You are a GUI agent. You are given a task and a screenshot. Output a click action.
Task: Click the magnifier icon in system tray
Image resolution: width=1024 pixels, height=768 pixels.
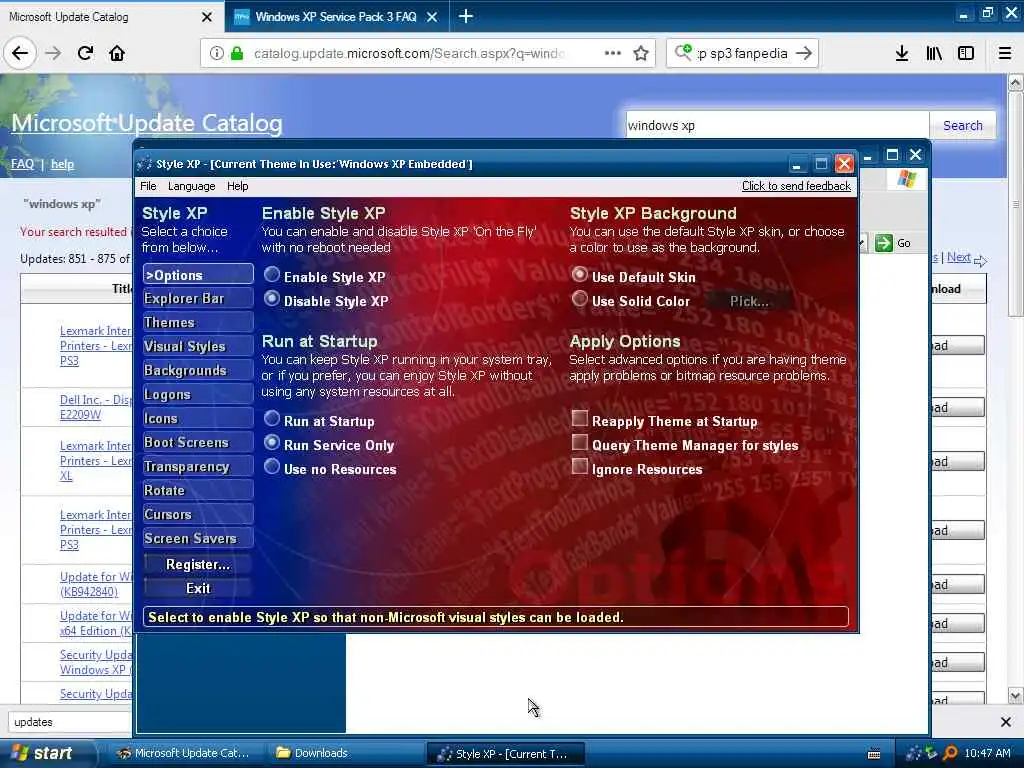(x=950, y=753)
